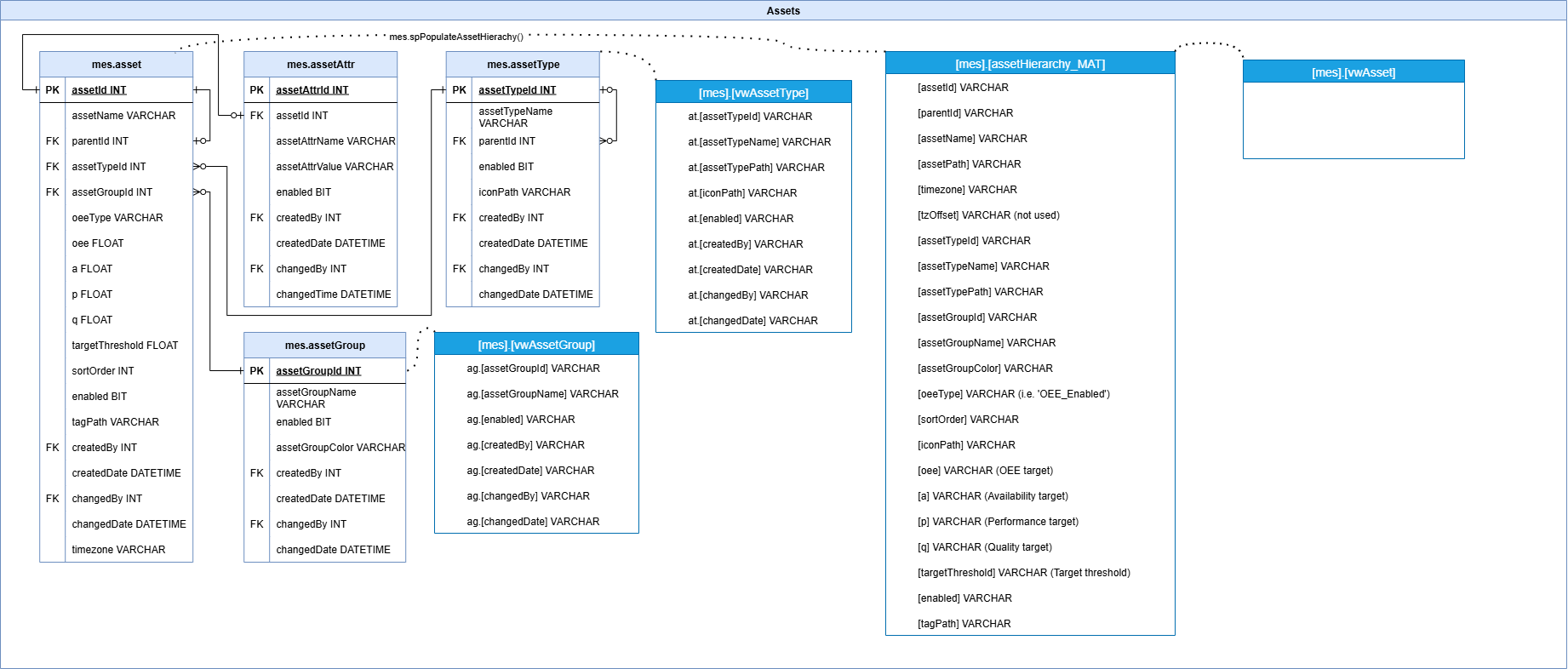Screen dimensions: 1568x669
Task: Select [assetPath] VARCHAR in assetHierarchy_MAT
Action: [1030, 164]
